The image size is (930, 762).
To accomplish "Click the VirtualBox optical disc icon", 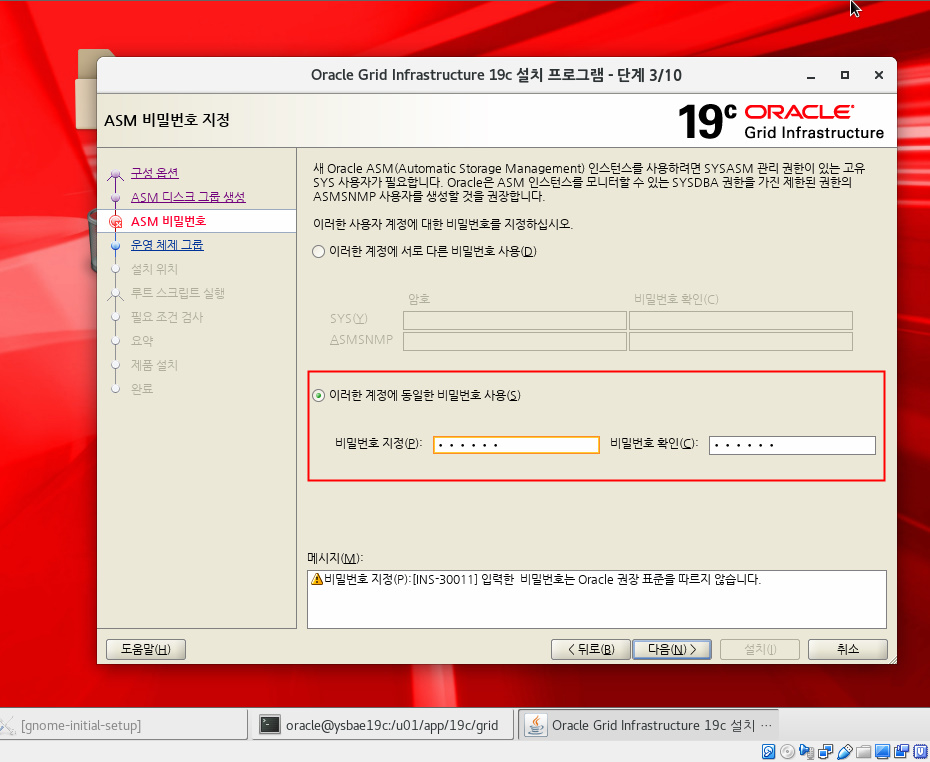I will (788, 751).
